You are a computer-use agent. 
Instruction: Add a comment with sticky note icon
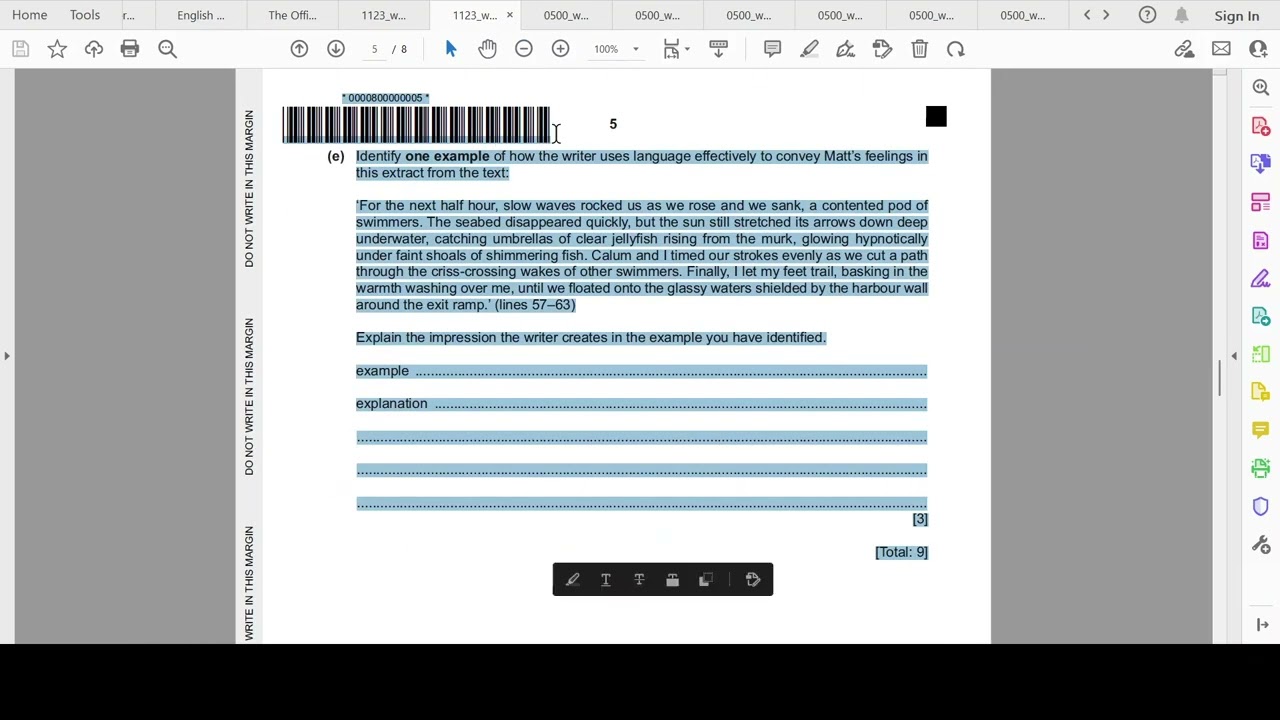772,49
